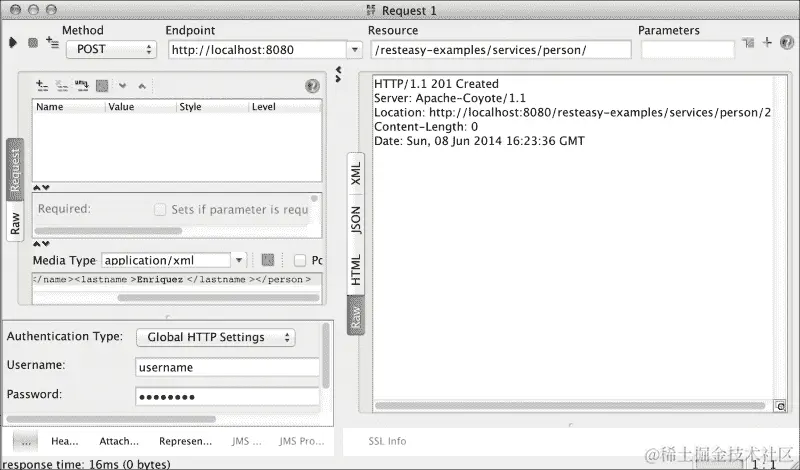Open the SSL Info tab
This screenshot has height=470, width=800.
coord(387,441)
